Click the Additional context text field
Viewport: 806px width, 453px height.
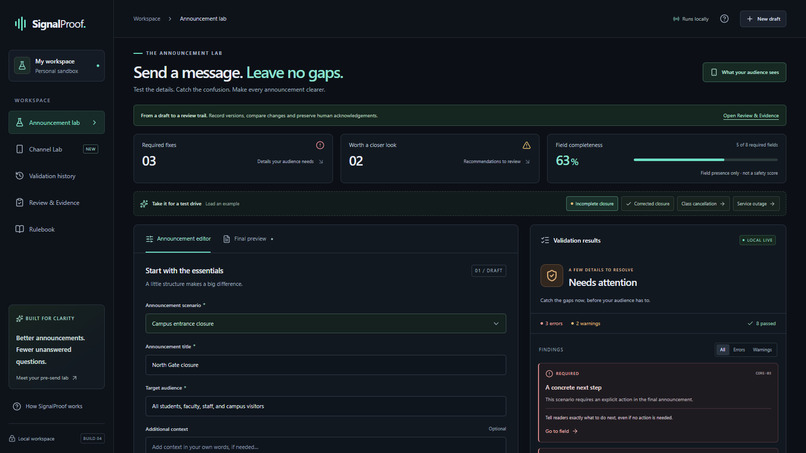pos(325,445)
